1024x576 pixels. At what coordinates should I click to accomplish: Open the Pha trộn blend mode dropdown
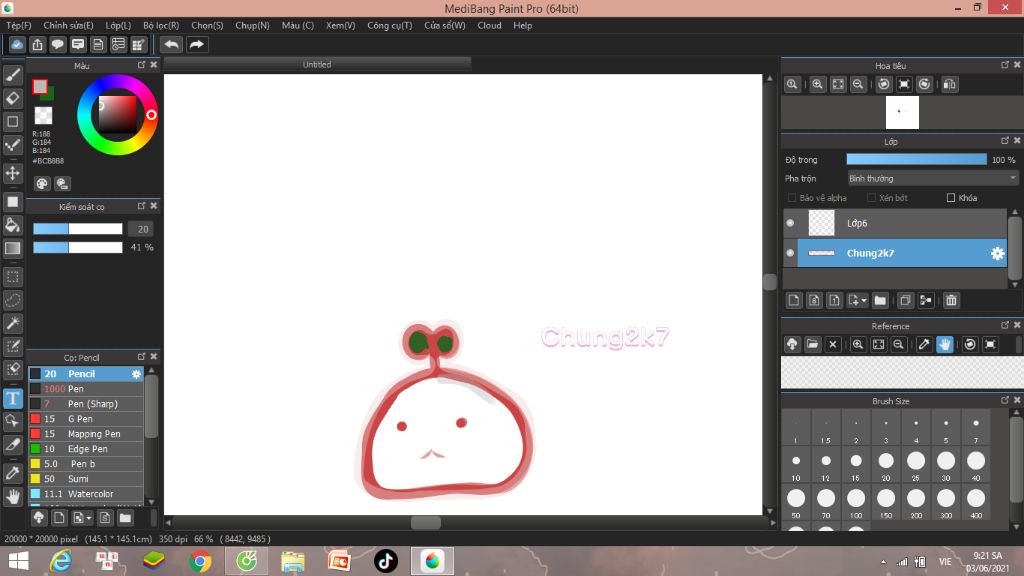pyautogui.click(x=932, y=178)
